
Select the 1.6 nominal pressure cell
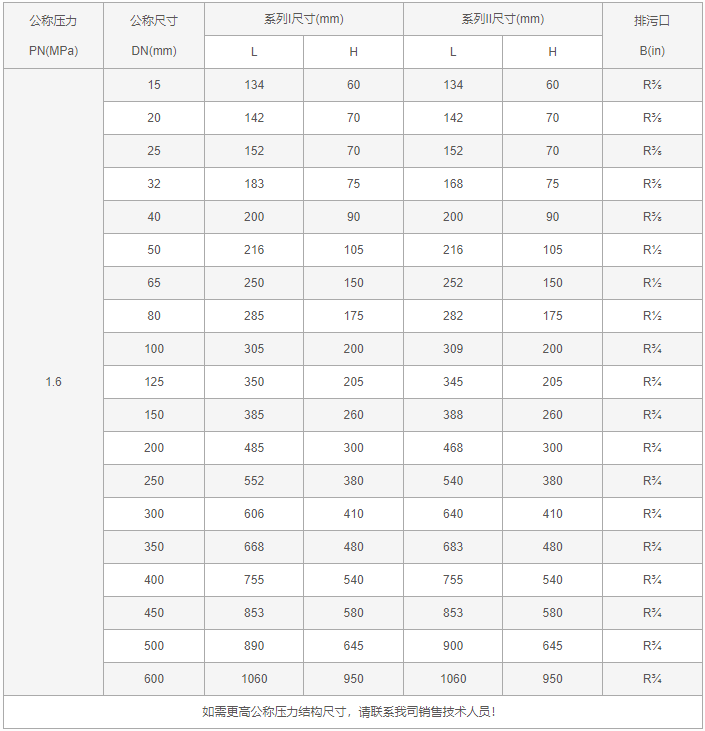[x=53, y=382]
